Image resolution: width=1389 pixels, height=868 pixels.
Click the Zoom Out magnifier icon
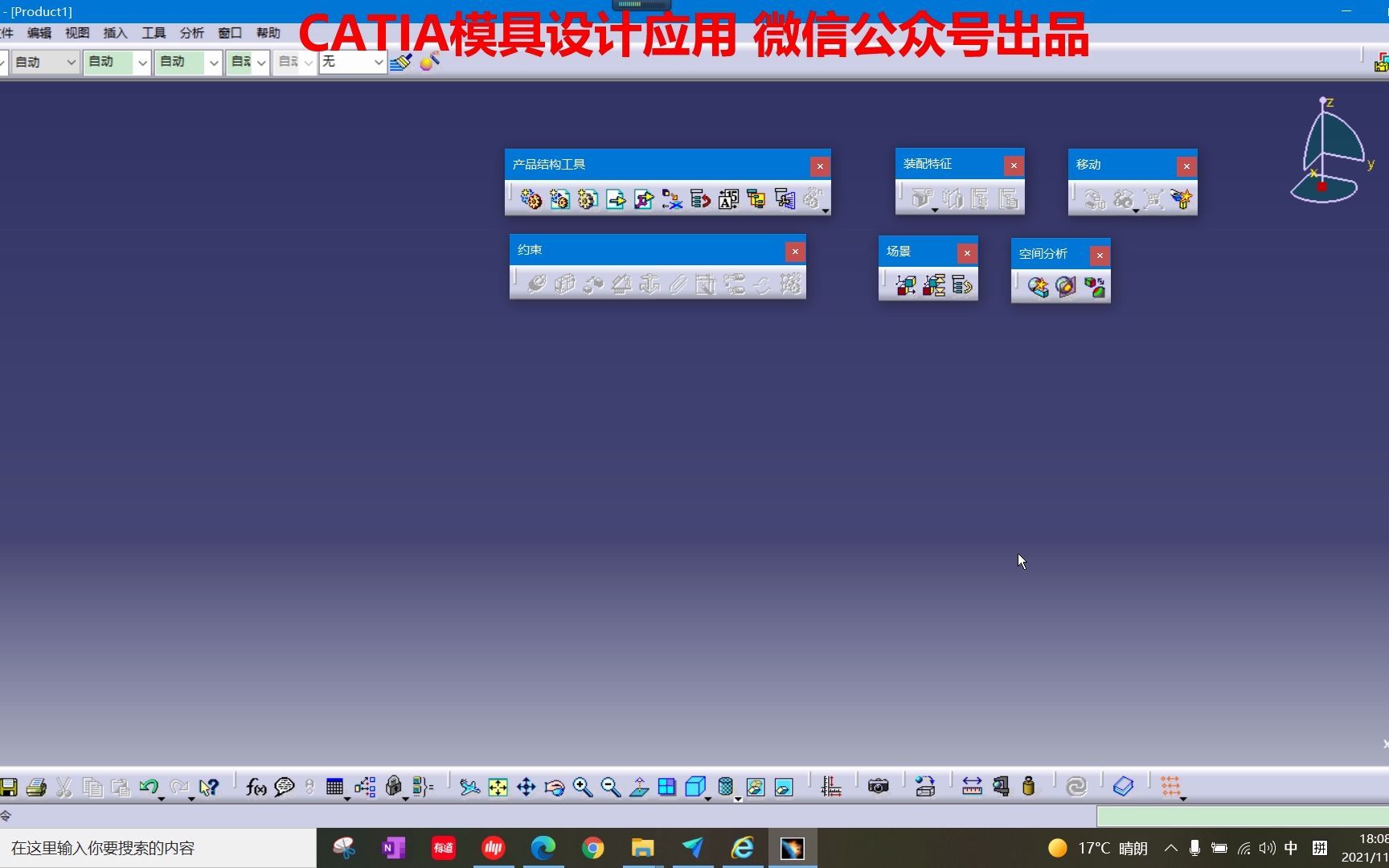tap(610, 787)
